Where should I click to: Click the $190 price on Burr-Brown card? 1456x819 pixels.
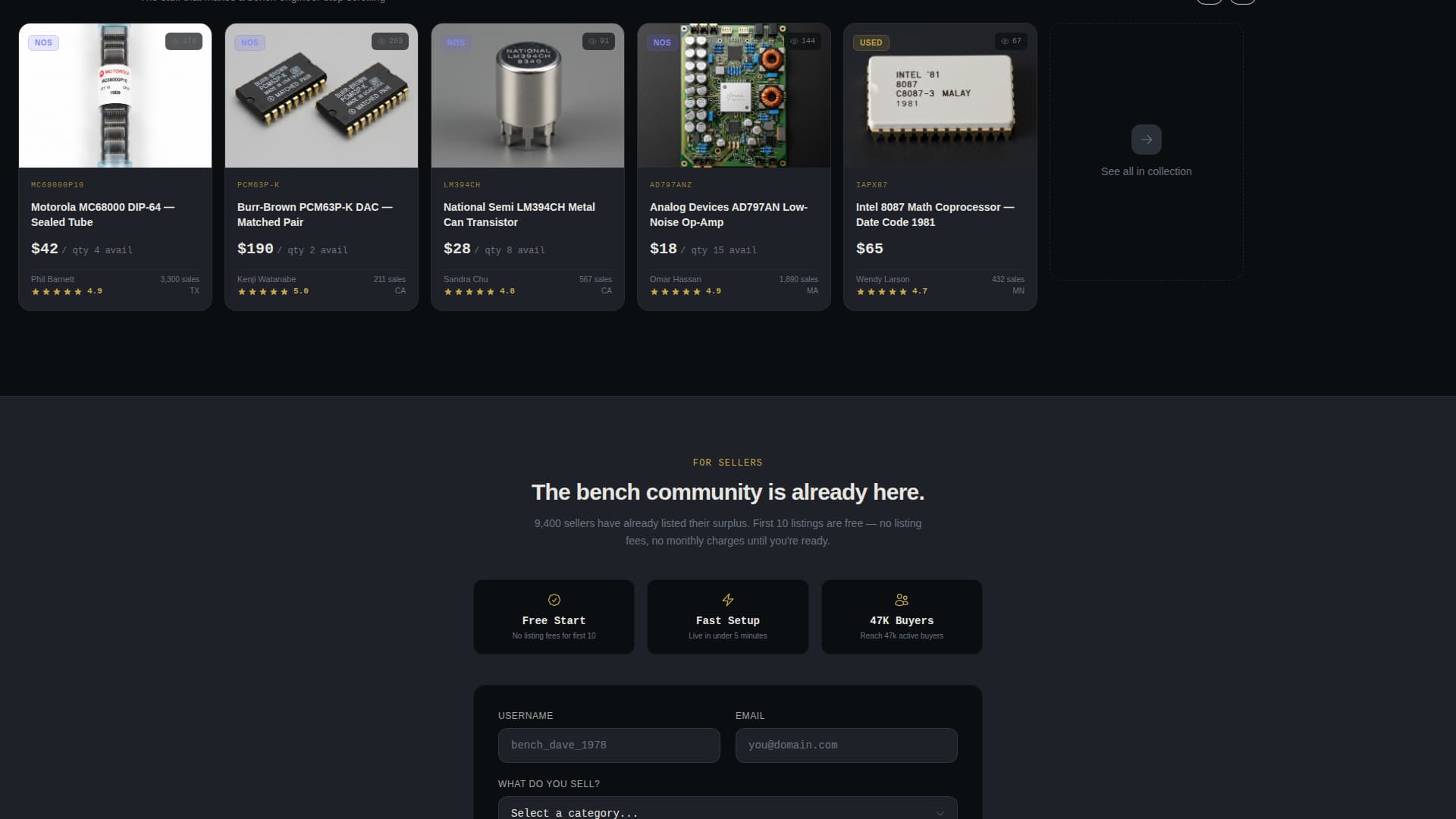coord(256,249)
